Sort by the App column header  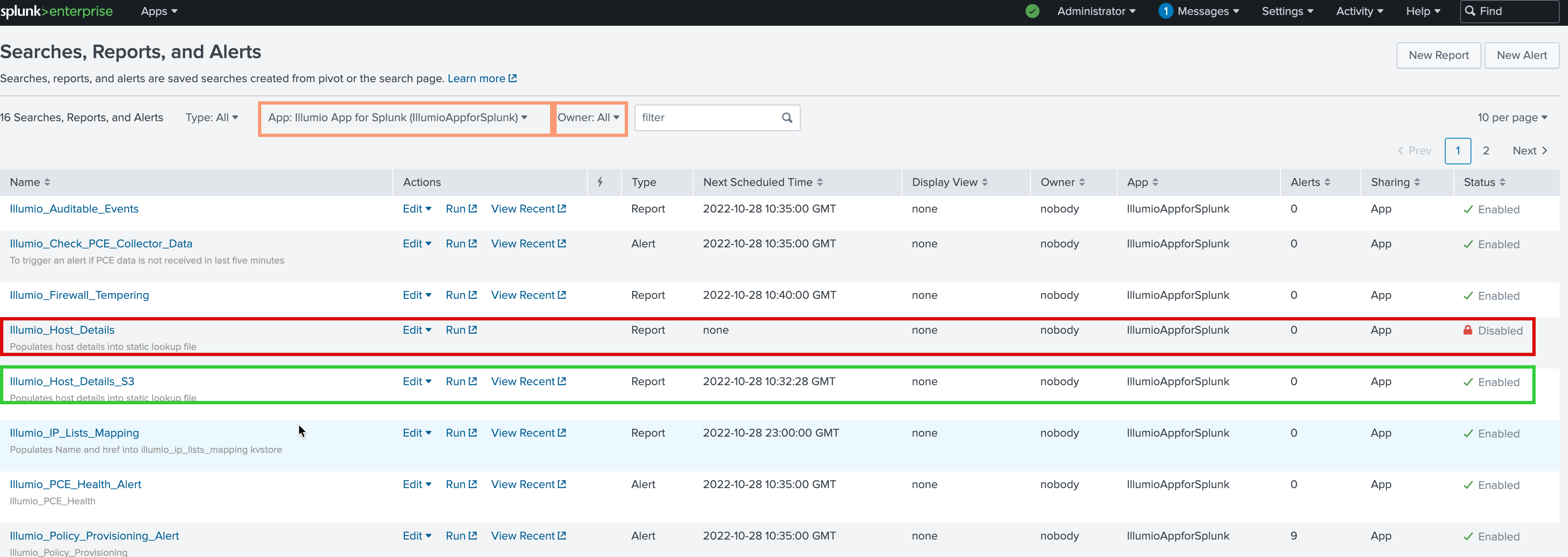tap(1142, 182)
